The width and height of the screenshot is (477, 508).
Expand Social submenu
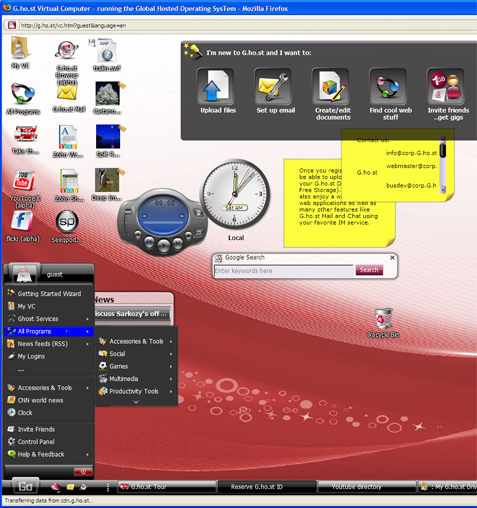coord(136,354)
